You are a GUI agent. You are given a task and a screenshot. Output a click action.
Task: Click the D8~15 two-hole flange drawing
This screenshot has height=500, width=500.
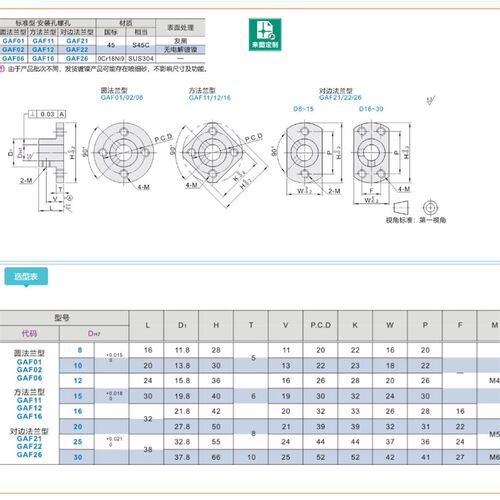[x=304, y=153]
